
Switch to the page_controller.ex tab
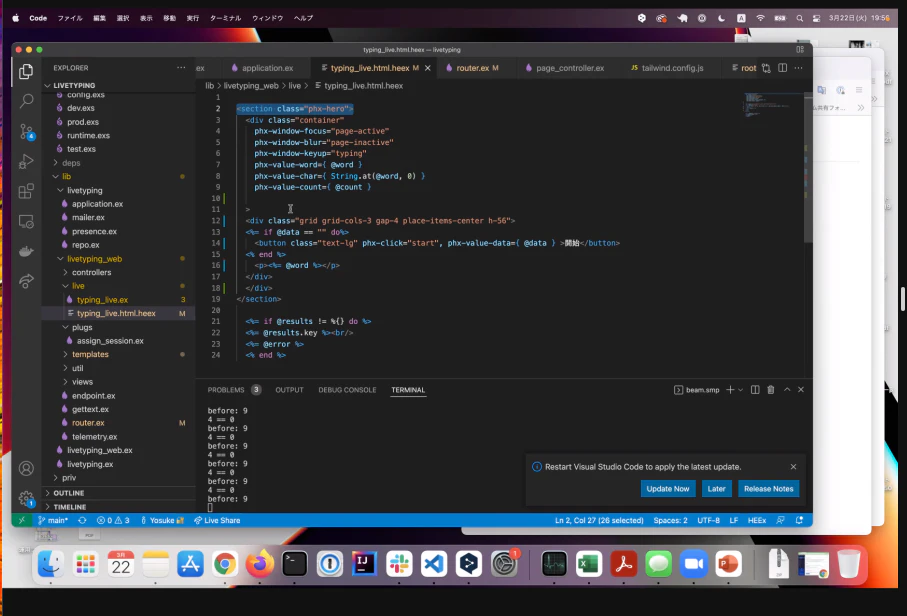[565, 68]
